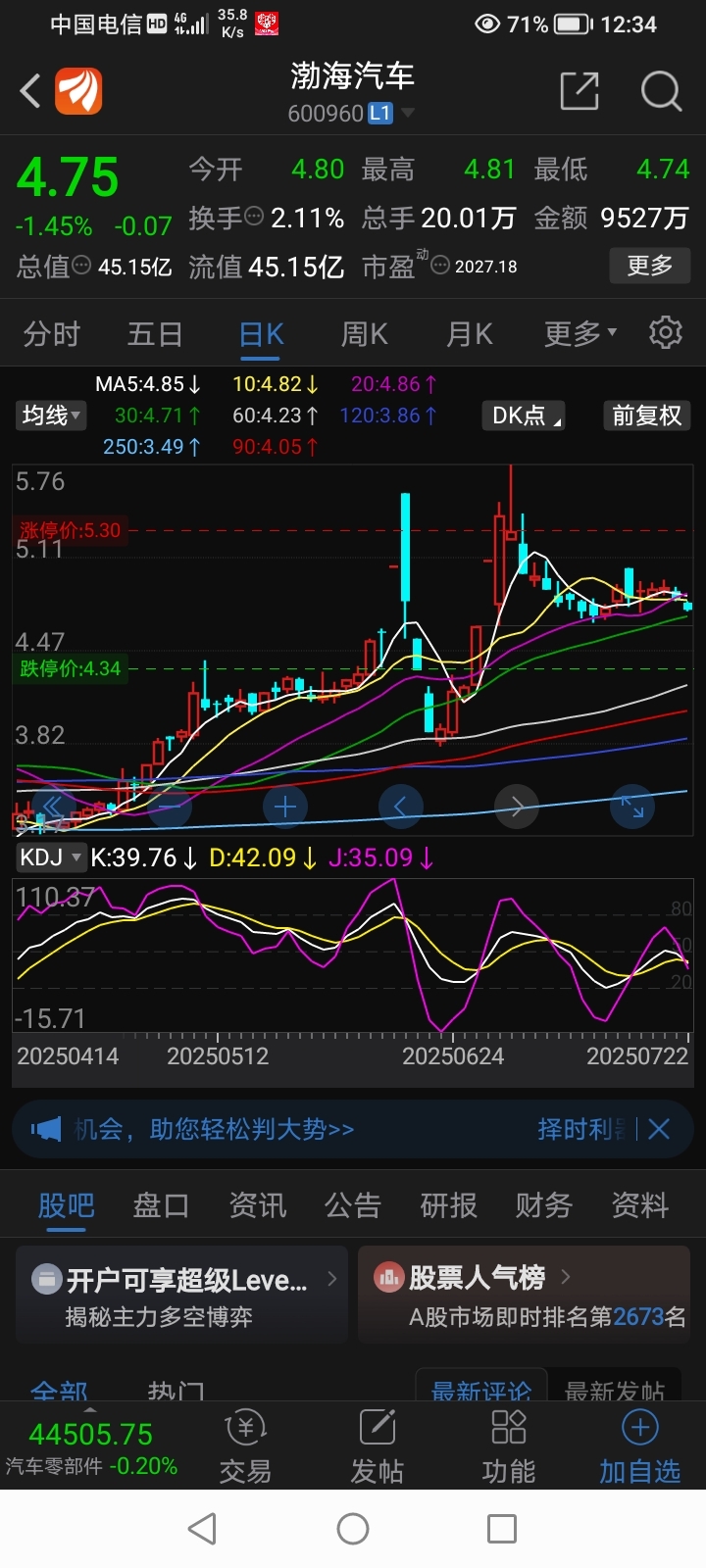Tap the 20250624 date axis label

tap(453, 1056)
